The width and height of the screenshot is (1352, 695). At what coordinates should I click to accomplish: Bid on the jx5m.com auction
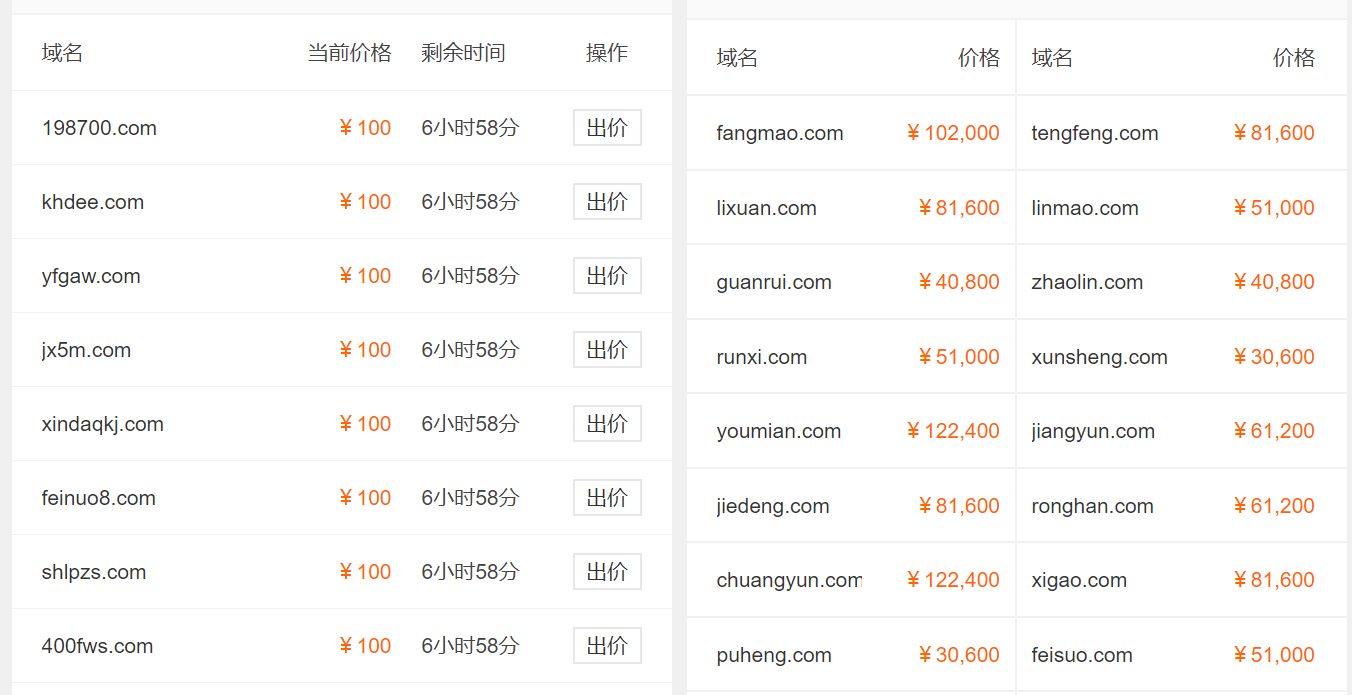(607, 349)
